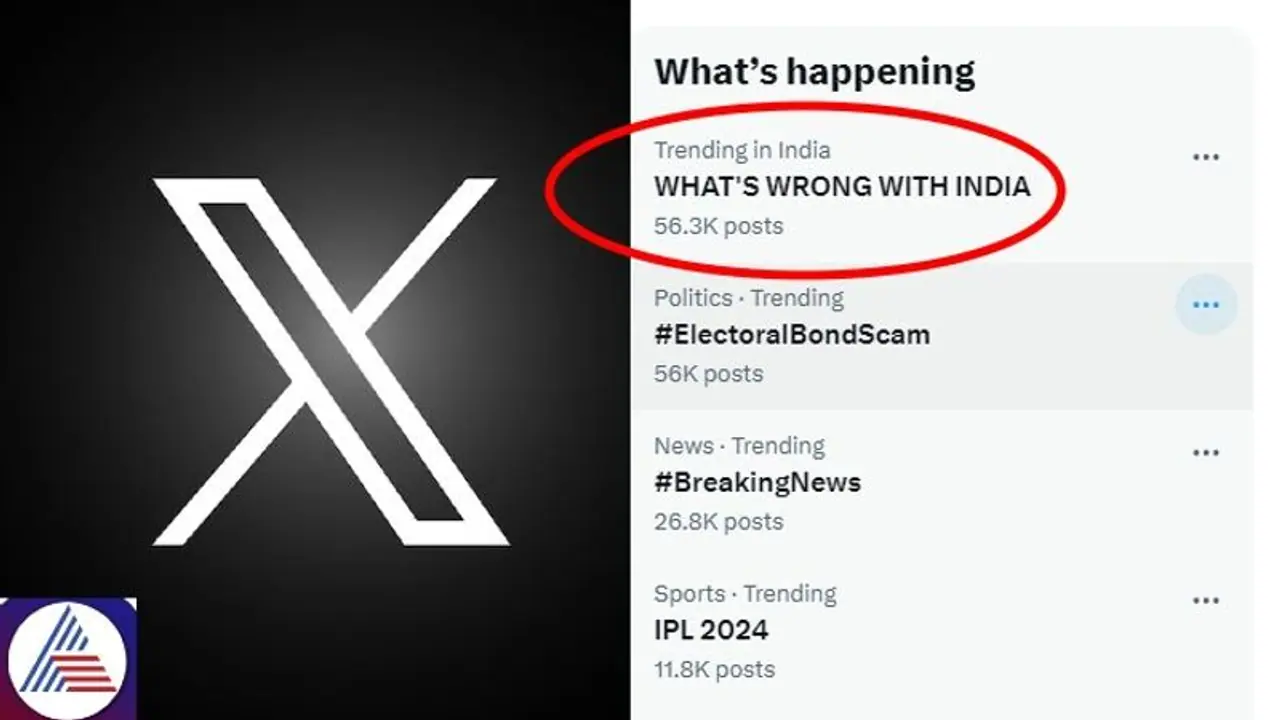Select the highlighted #ElectoralBondScam trend row

pos(900,335)
